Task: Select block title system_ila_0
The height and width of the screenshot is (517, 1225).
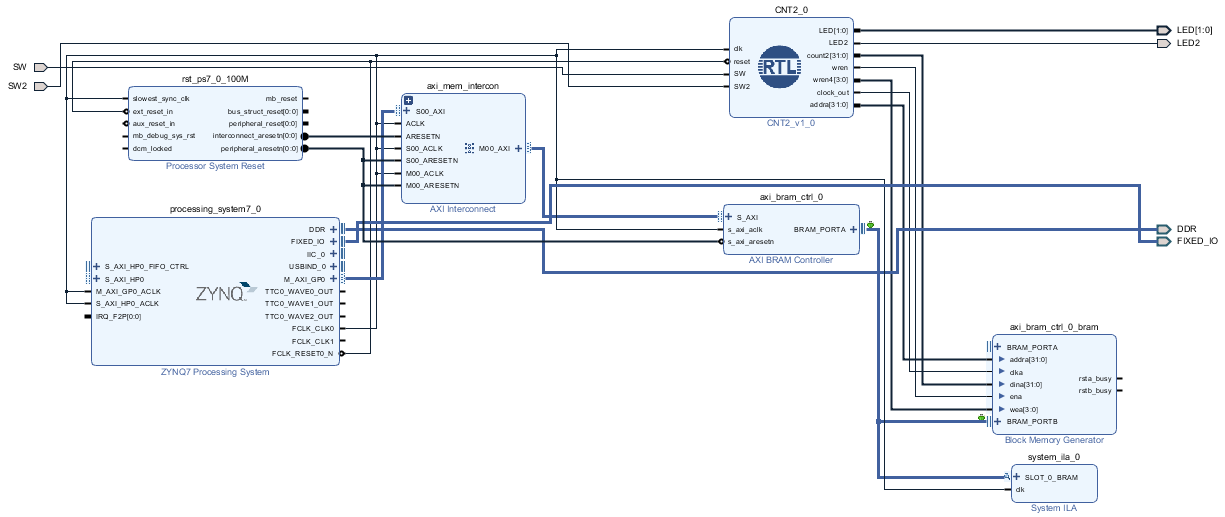Action: (x=1054, y=457)
